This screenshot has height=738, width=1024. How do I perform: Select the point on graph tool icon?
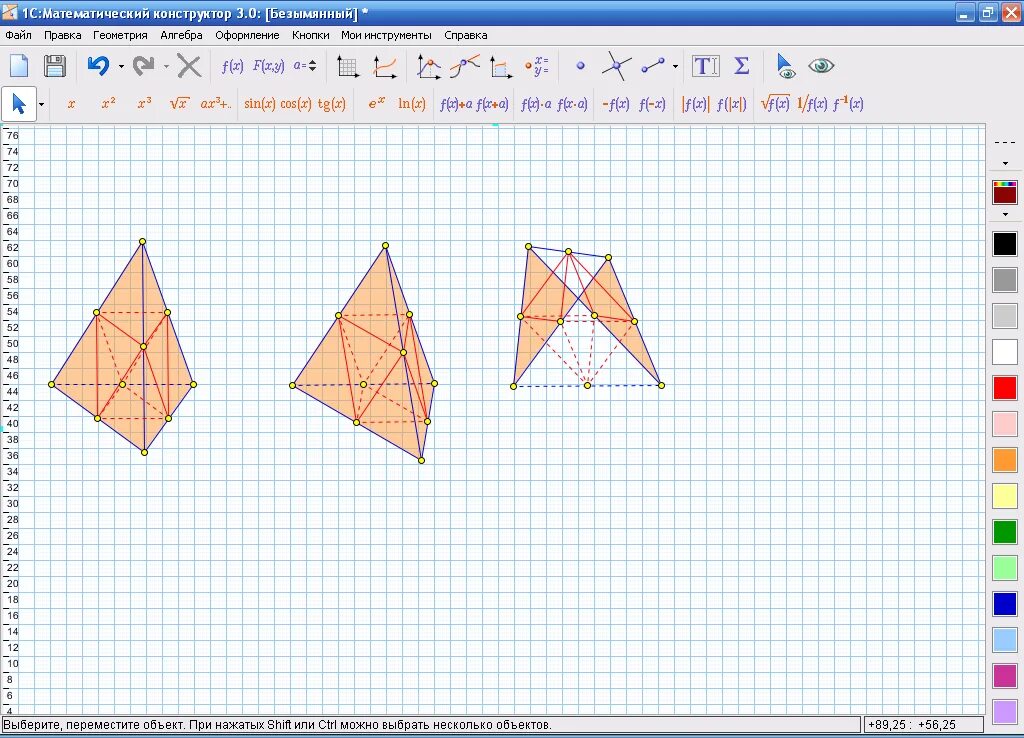point(428,67)
